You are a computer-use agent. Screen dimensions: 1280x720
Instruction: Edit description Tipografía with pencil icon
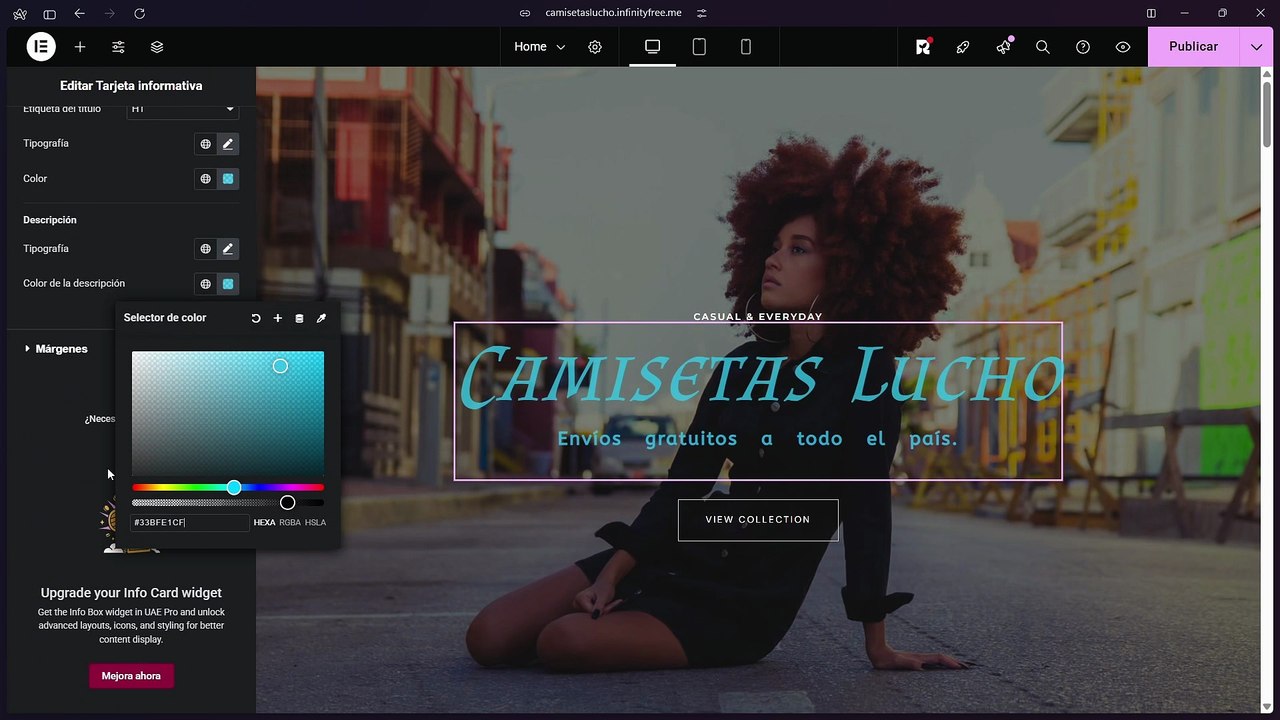(x=228, y=249)
